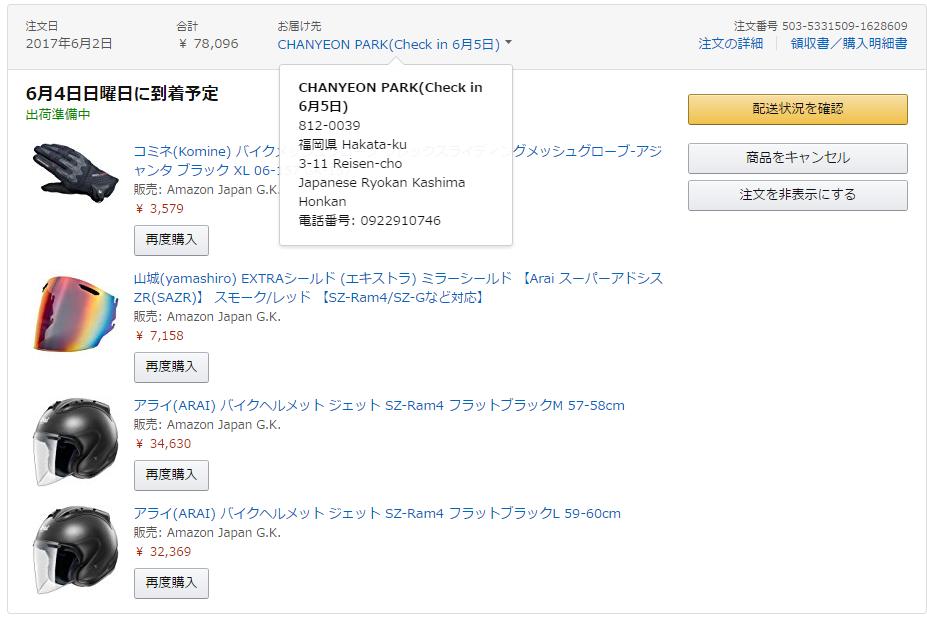927x620 pixels.
Task: Click 再度購入 for the Yamashiro shield
Action: coord(171,367)
